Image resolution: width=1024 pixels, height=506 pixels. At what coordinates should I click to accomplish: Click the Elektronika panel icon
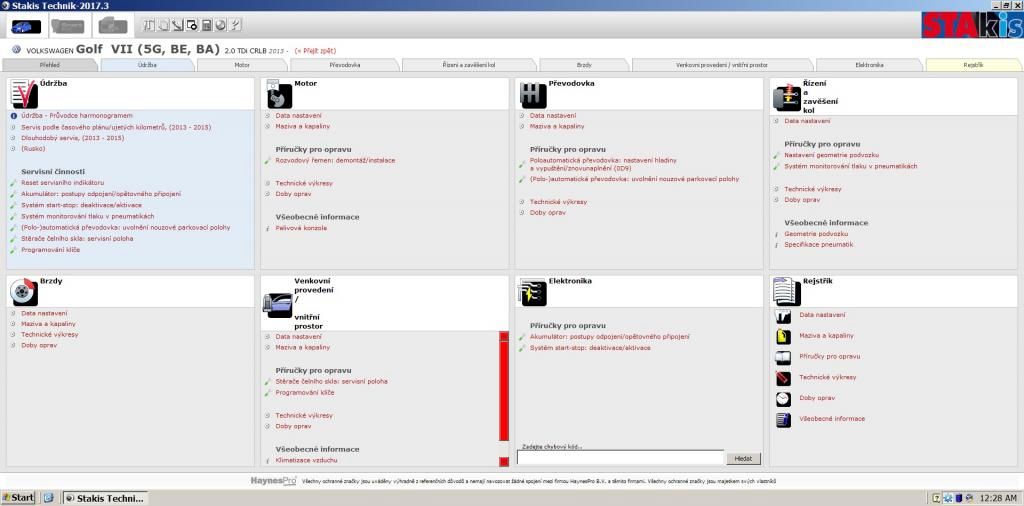click(x=532, y=293)
